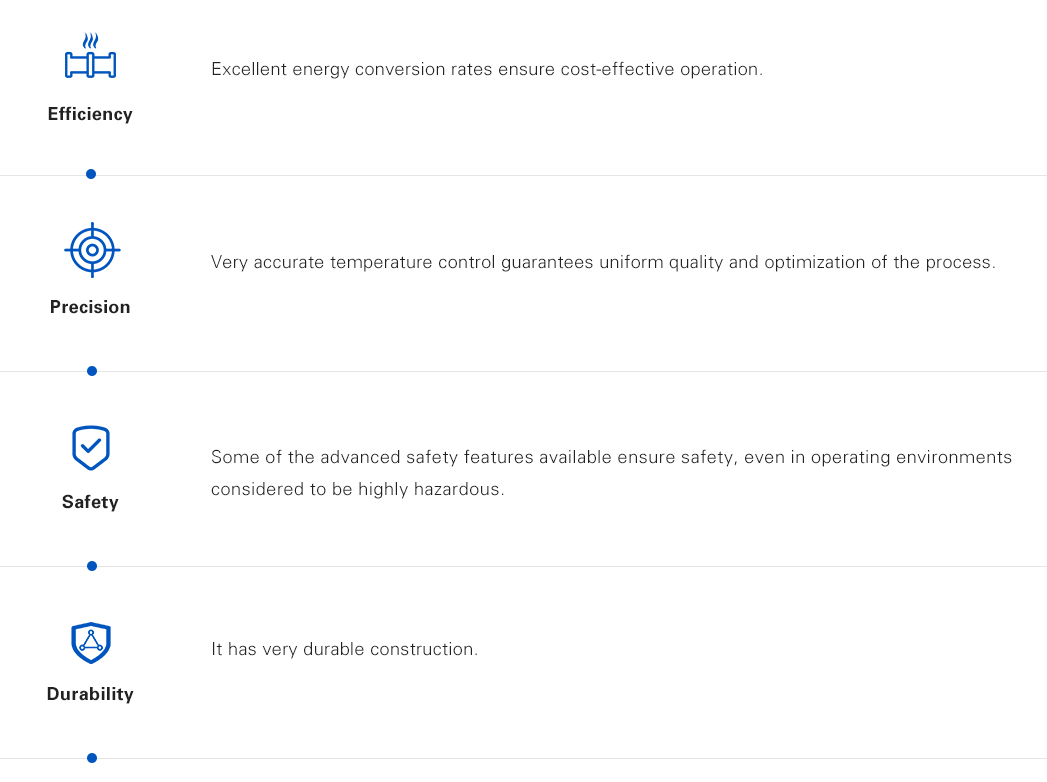The image size is (1047, 782).
Task: Click the blue dot below Precision
Action: pyautogui.click(x=92, y=371)
